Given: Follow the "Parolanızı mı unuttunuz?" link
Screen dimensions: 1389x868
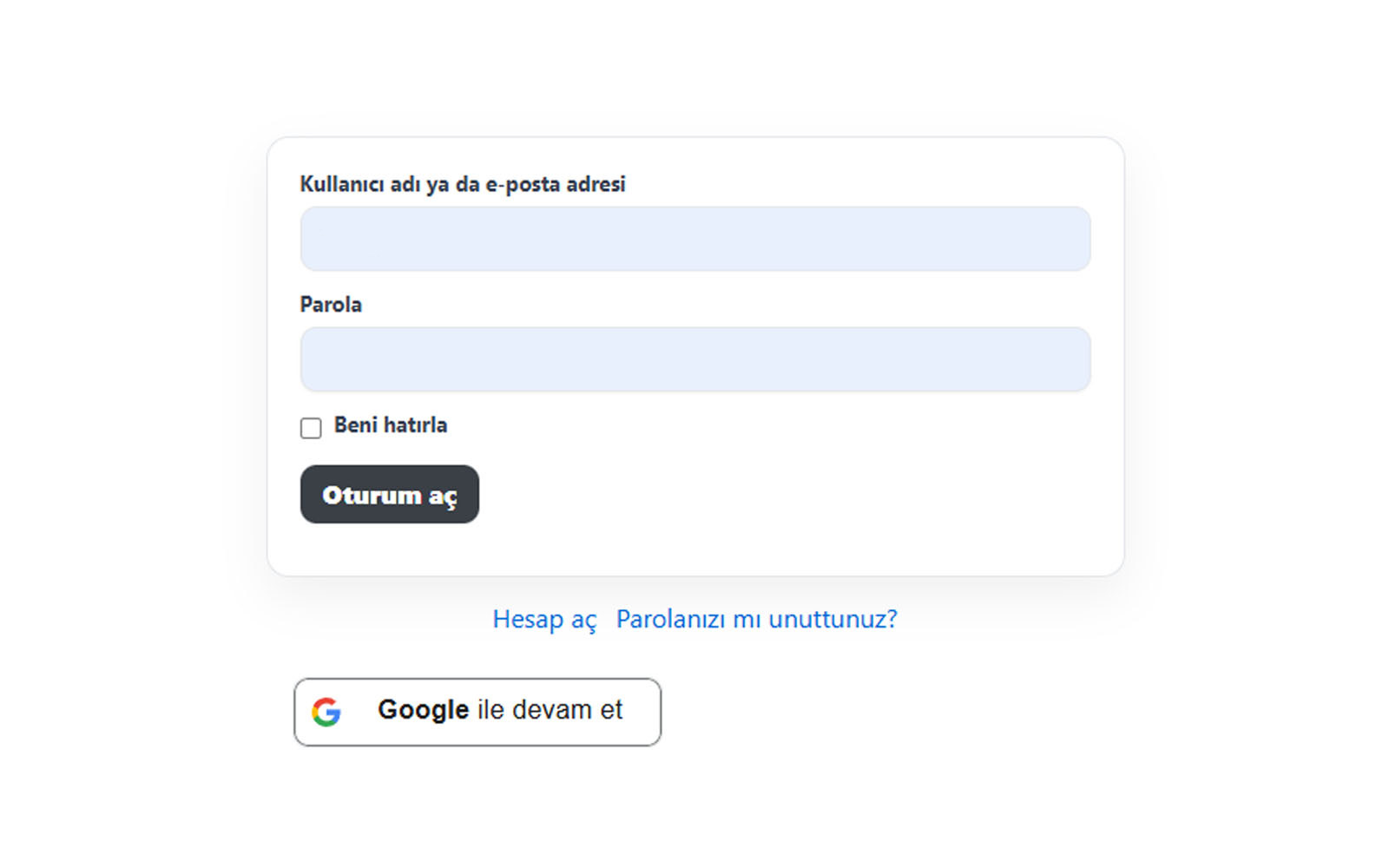Looking at the screenshot, I should tap(756, 620).
